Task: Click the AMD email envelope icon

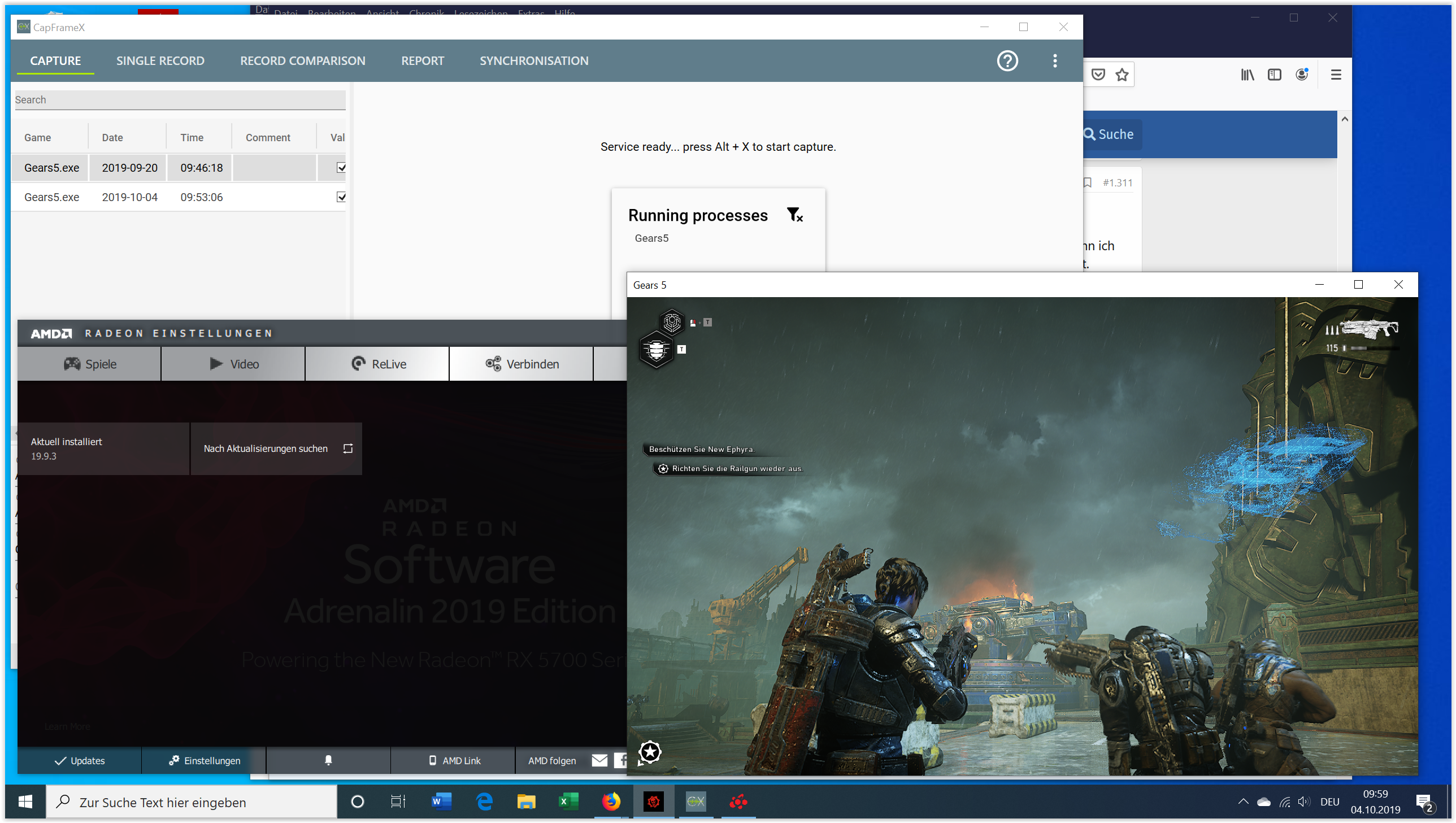Action: (599, 760)
